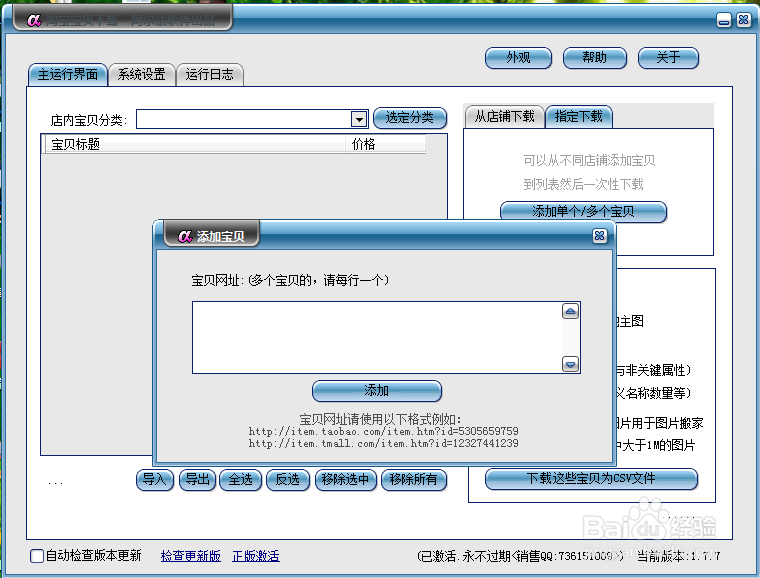Screen dimensions: 760x578
Task: Click the 可以从不同店铺添加宝贝 description text
Action: pyautogui.click(x=589, y=160)
